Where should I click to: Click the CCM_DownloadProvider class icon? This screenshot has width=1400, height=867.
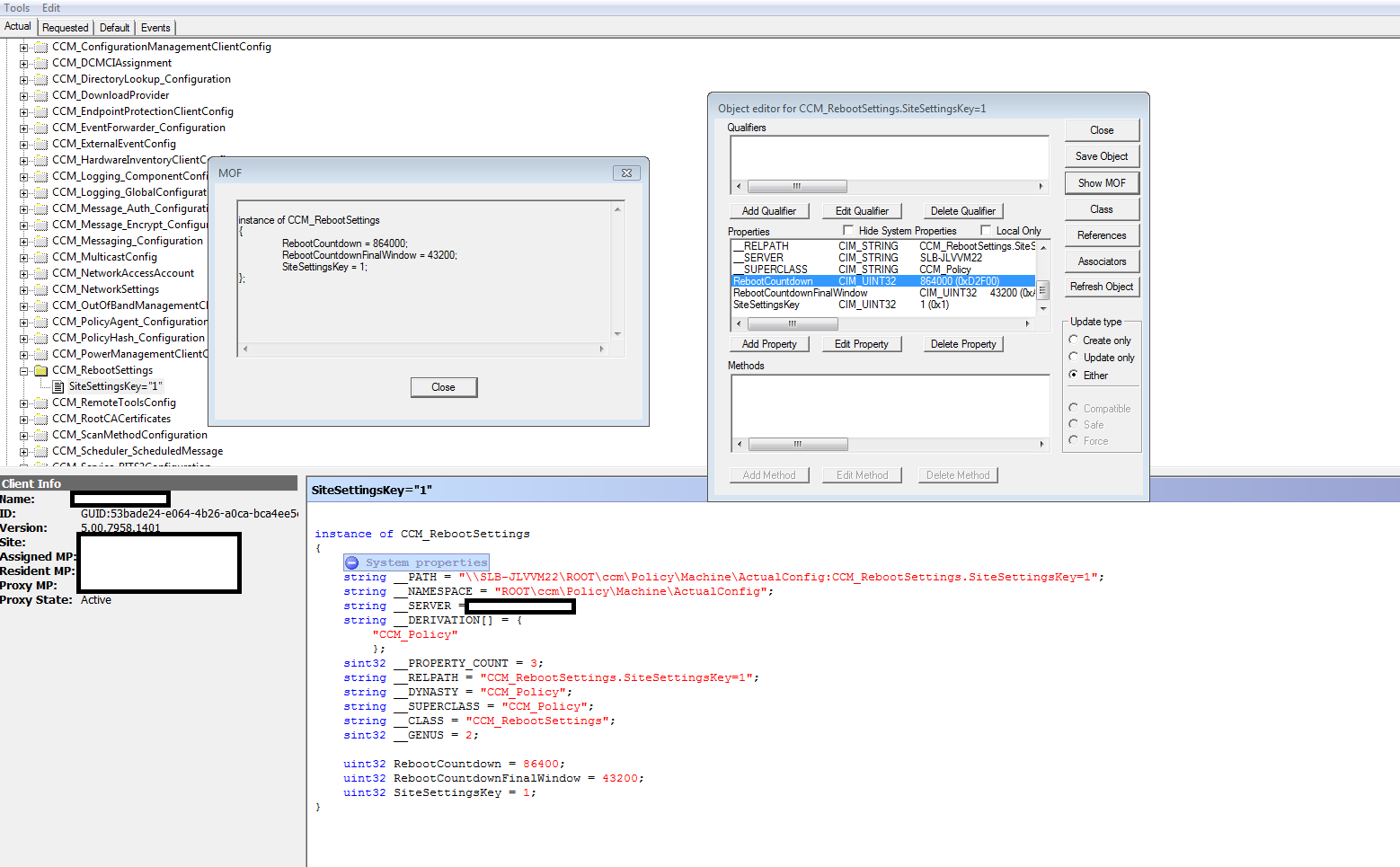tap(40, 94)
